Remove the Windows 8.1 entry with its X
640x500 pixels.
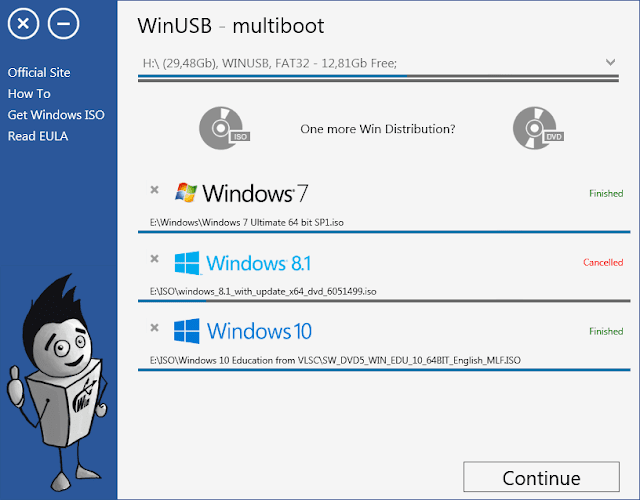pyautogui.click(x=154, y=258)
